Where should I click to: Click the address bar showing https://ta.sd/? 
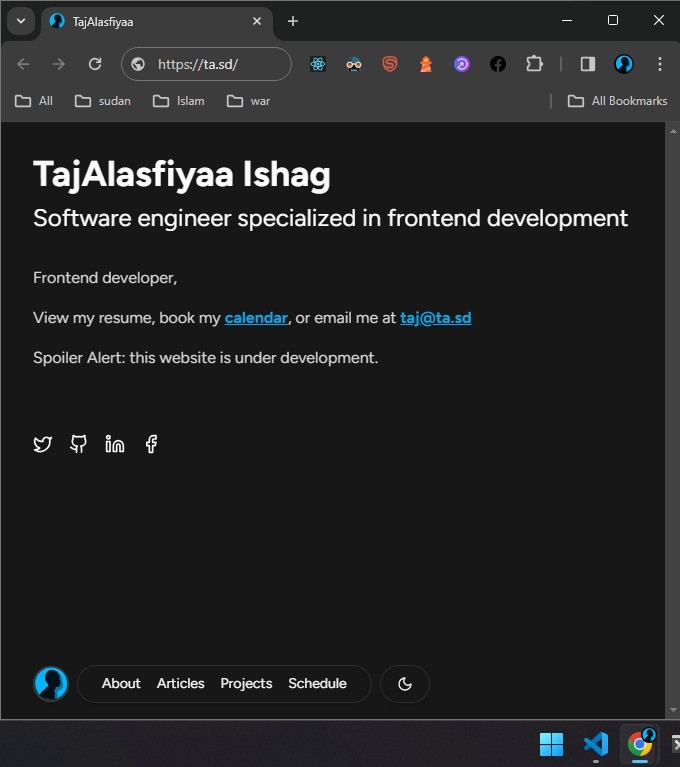pos(206,64)
